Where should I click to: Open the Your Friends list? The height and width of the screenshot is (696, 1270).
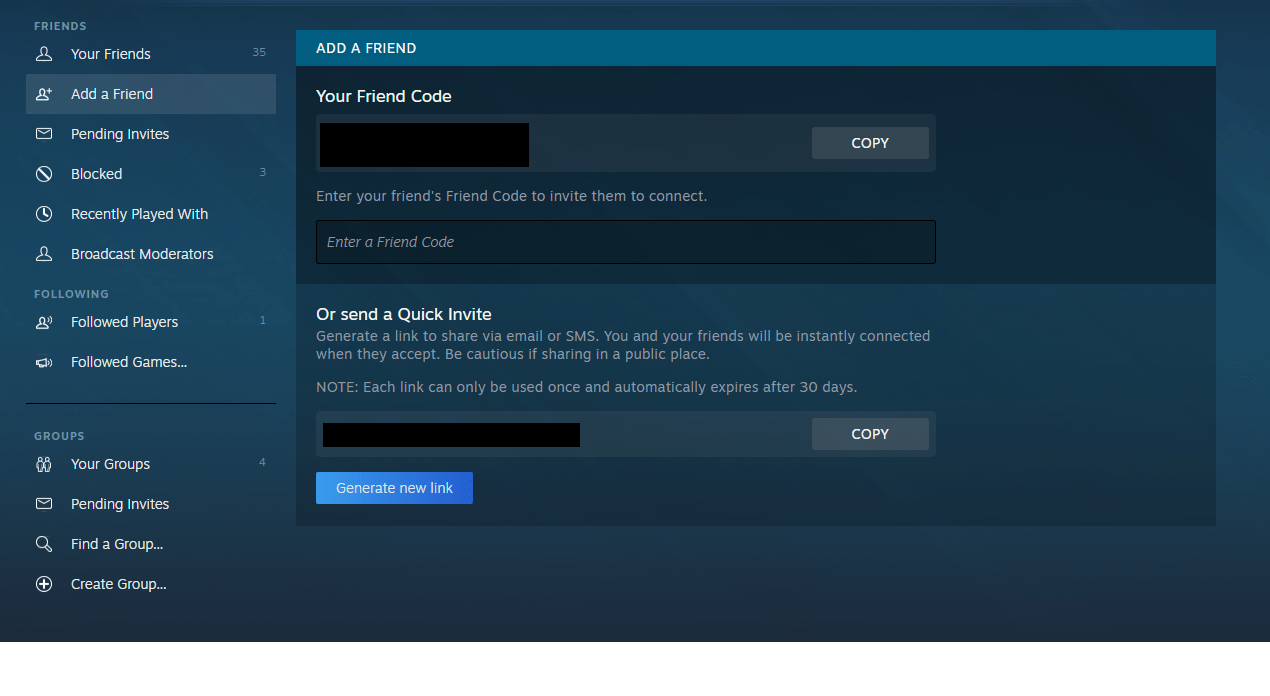tap(151, 54)
